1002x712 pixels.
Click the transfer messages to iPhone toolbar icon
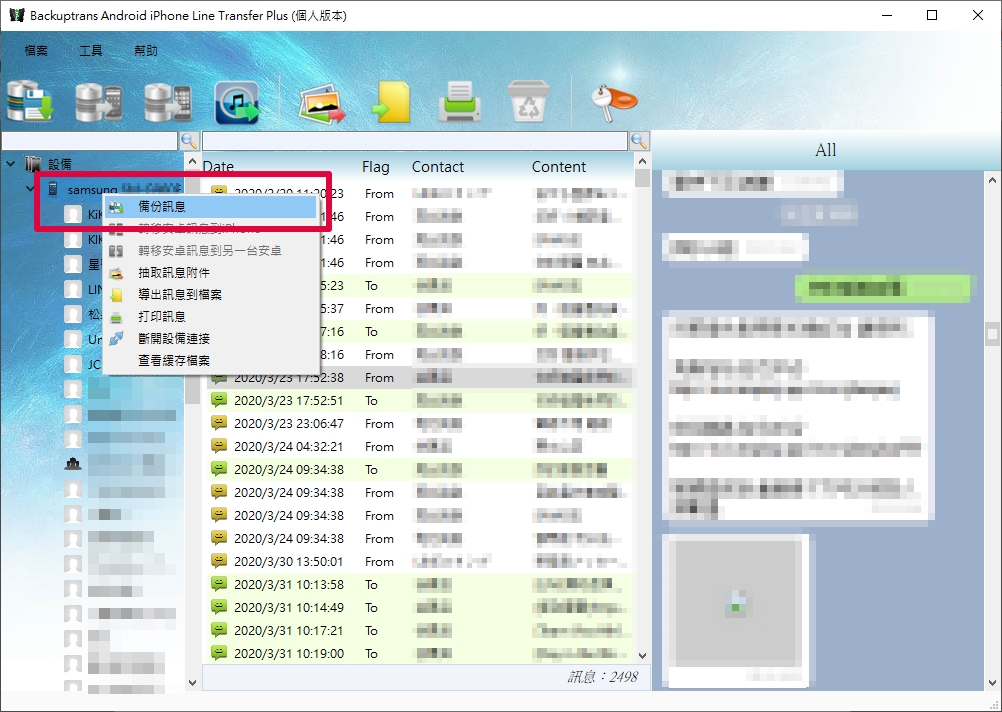(168, 102)
